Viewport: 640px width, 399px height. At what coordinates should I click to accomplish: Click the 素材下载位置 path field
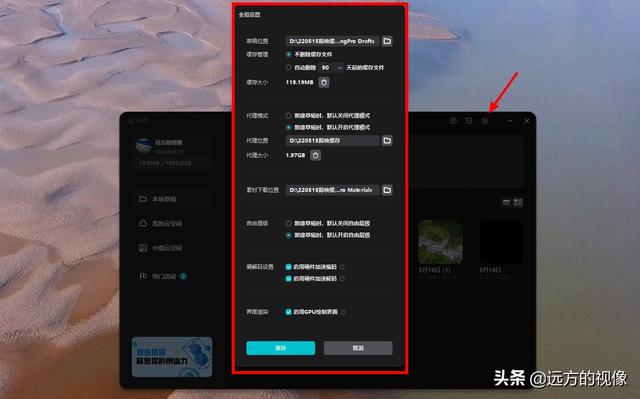333,190
